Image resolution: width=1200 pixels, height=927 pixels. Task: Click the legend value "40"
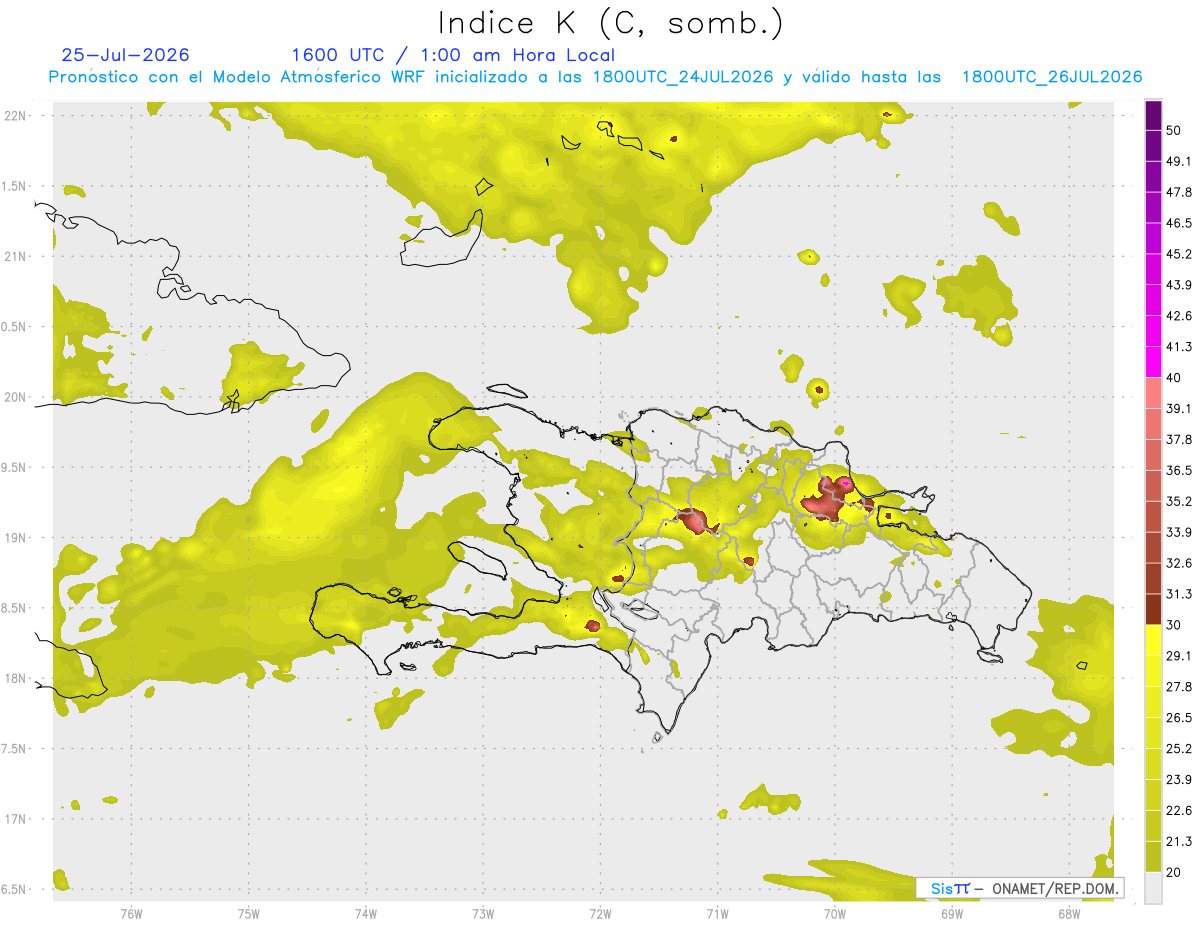tap(1175, 378)
